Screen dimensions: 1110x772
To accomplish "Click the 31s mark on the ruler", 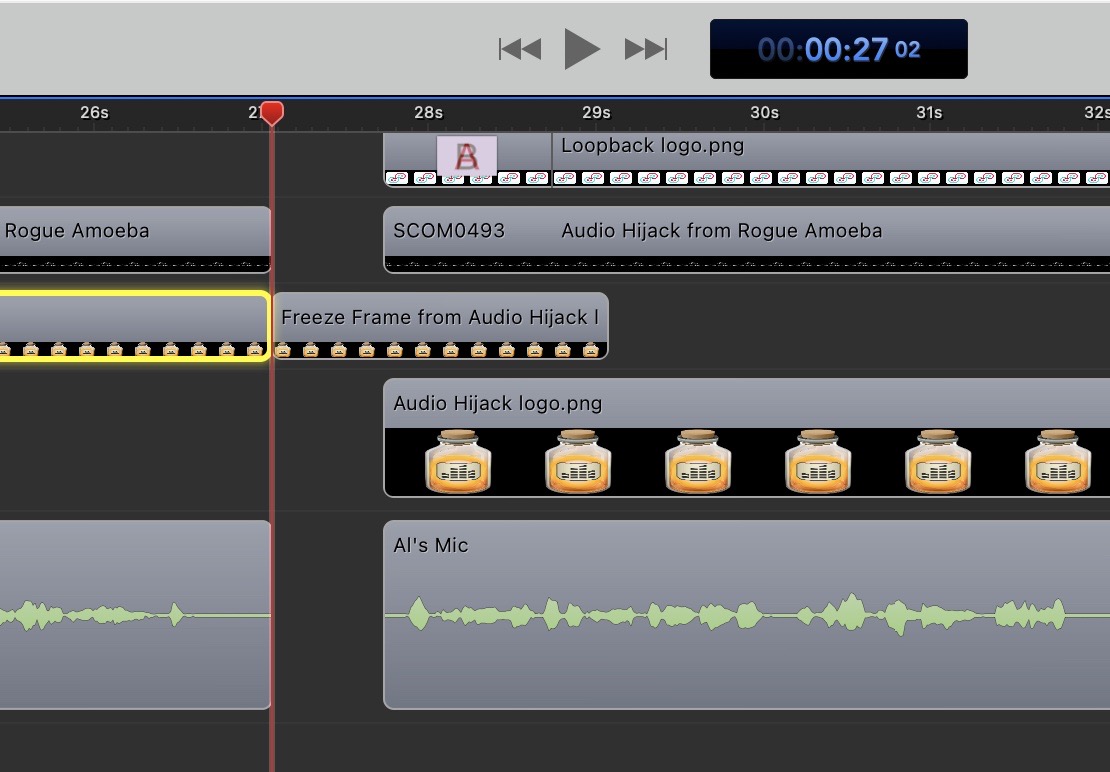I will pyautogui.click(x=929, y=113).
